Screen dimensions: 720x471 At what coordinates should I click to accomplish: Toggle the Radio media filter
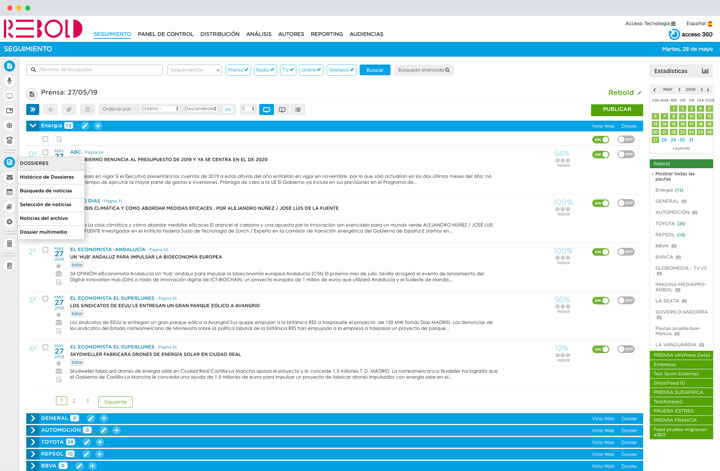point(265,70)
